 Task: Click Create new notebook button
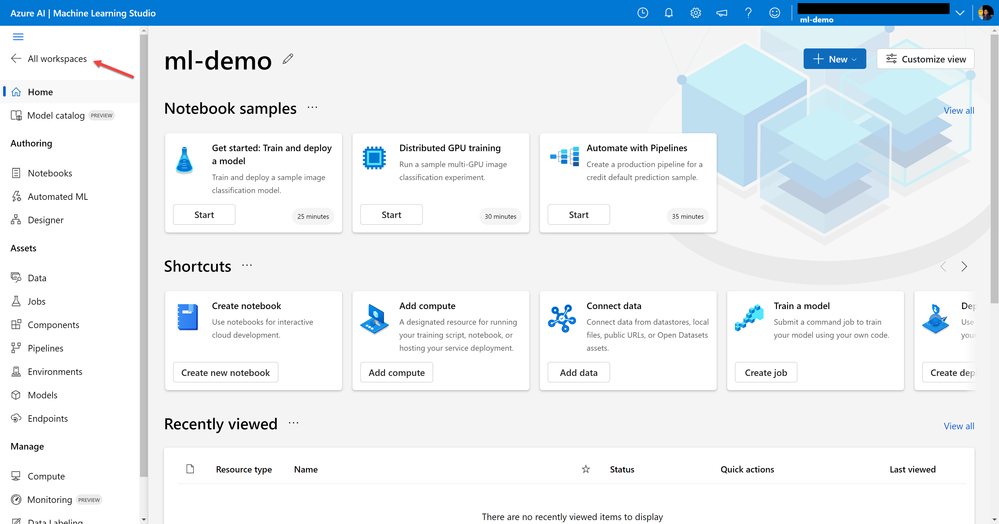[x=226, y=372]
